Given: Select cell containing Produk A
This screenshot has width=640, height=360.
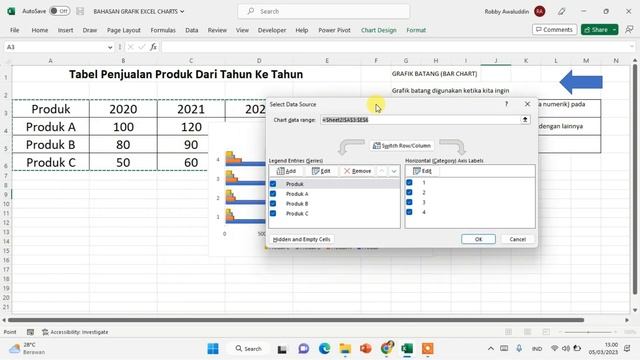Looking at the screenshot, I should coord(51,127).
